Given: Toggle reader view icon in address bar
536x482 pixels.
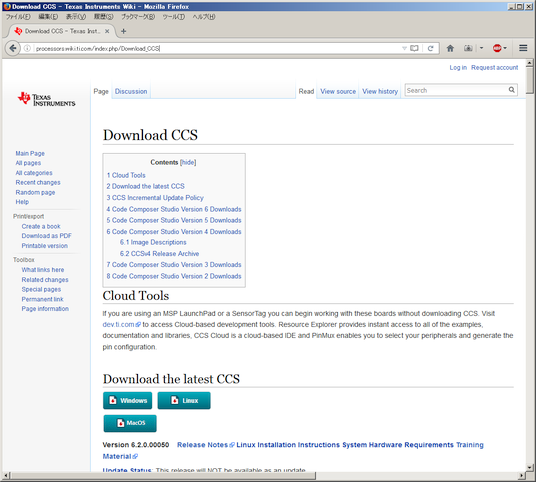Looking at the screenshot, I should pos(414,49).
